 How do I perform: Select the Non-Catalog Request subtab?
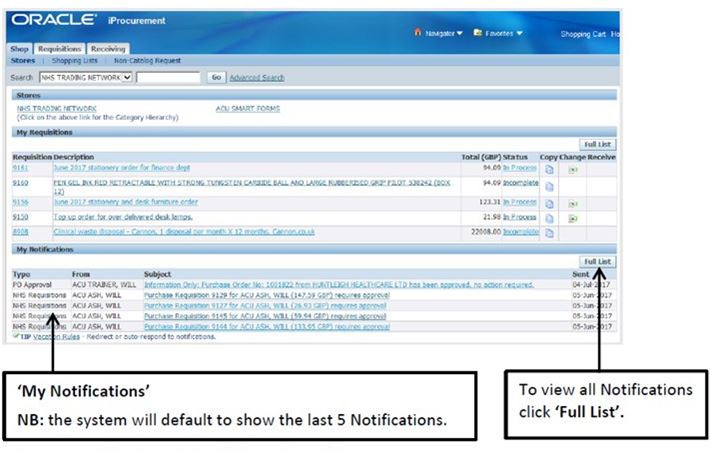pyautogui.click(x=147, y=60)
